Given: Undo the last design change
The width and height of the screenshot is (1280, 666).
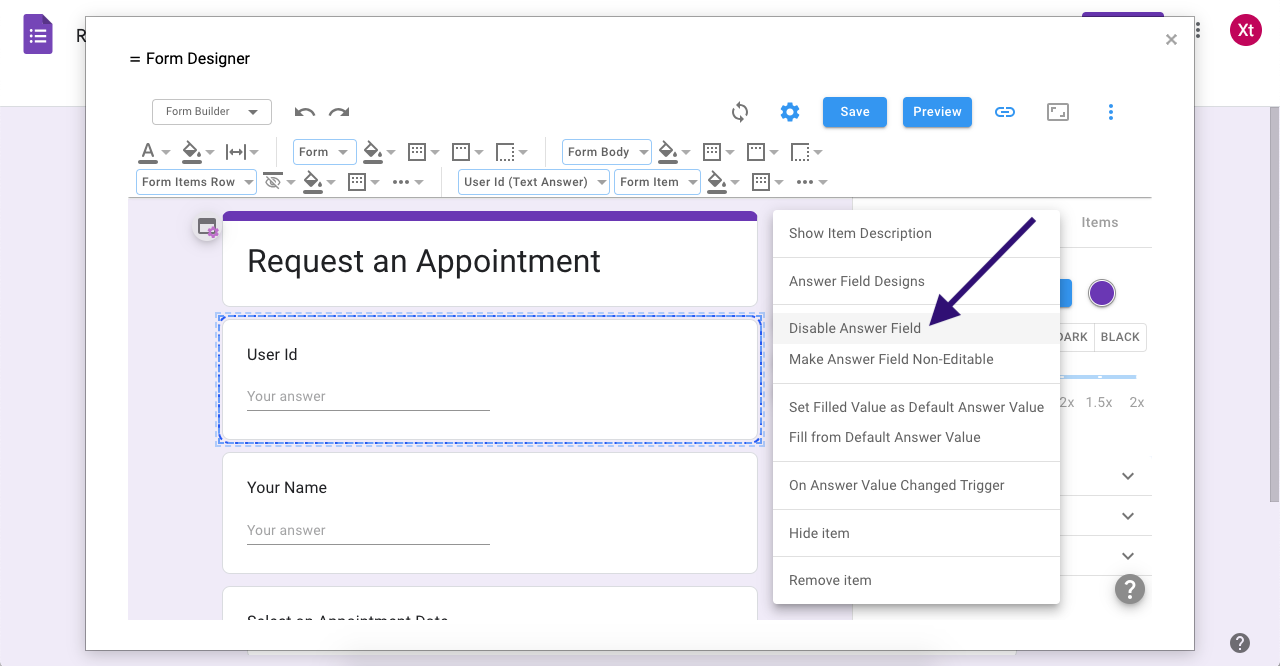Looking at the screenshot, I should click(305, 112).
